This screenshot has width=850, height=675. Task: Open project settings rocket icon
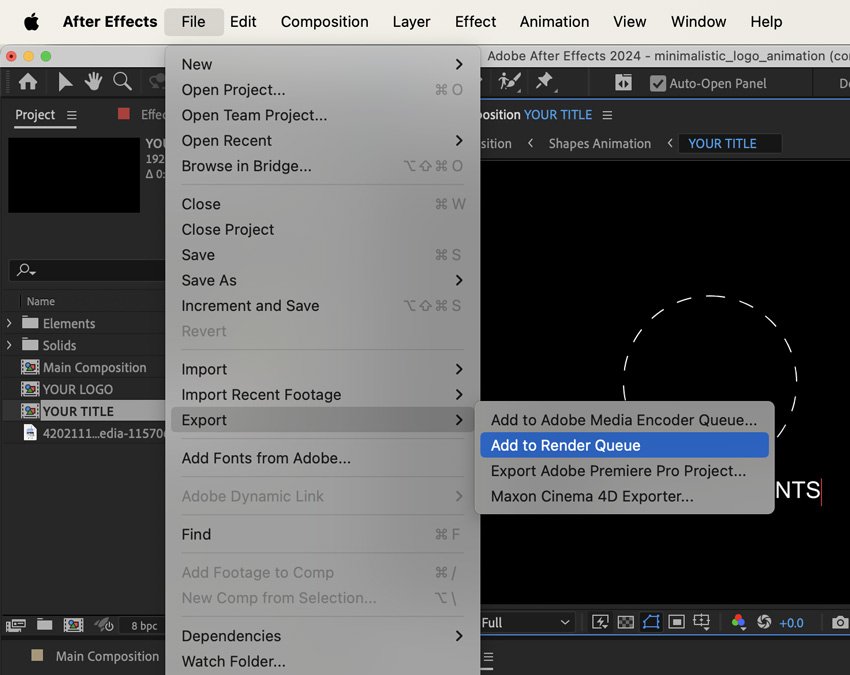coord(104,625)
